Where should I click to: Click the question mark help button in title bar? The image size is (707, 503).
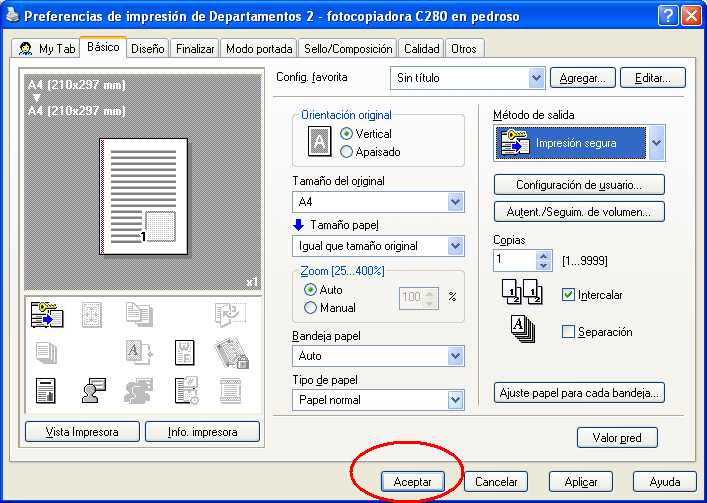pyautogui.click(x=668, y=16)
